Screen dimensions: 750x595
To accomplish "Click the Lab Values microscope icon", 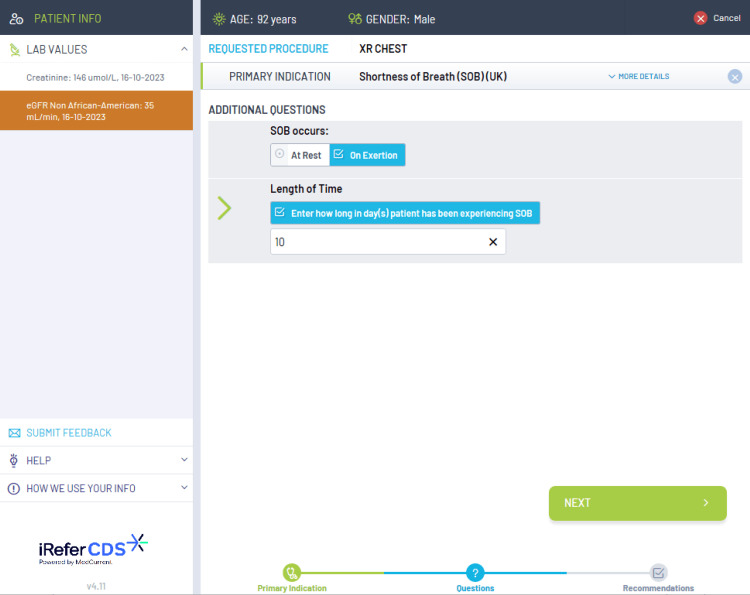I will point(15,50).
